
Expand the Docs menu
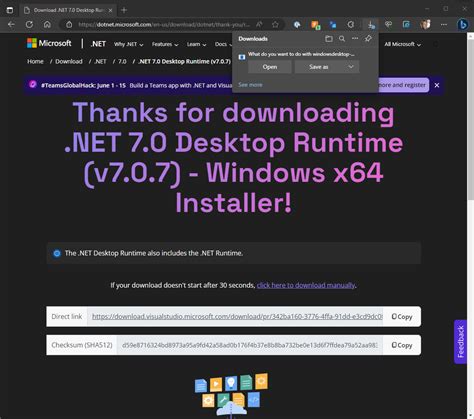[x=223, y=44]
